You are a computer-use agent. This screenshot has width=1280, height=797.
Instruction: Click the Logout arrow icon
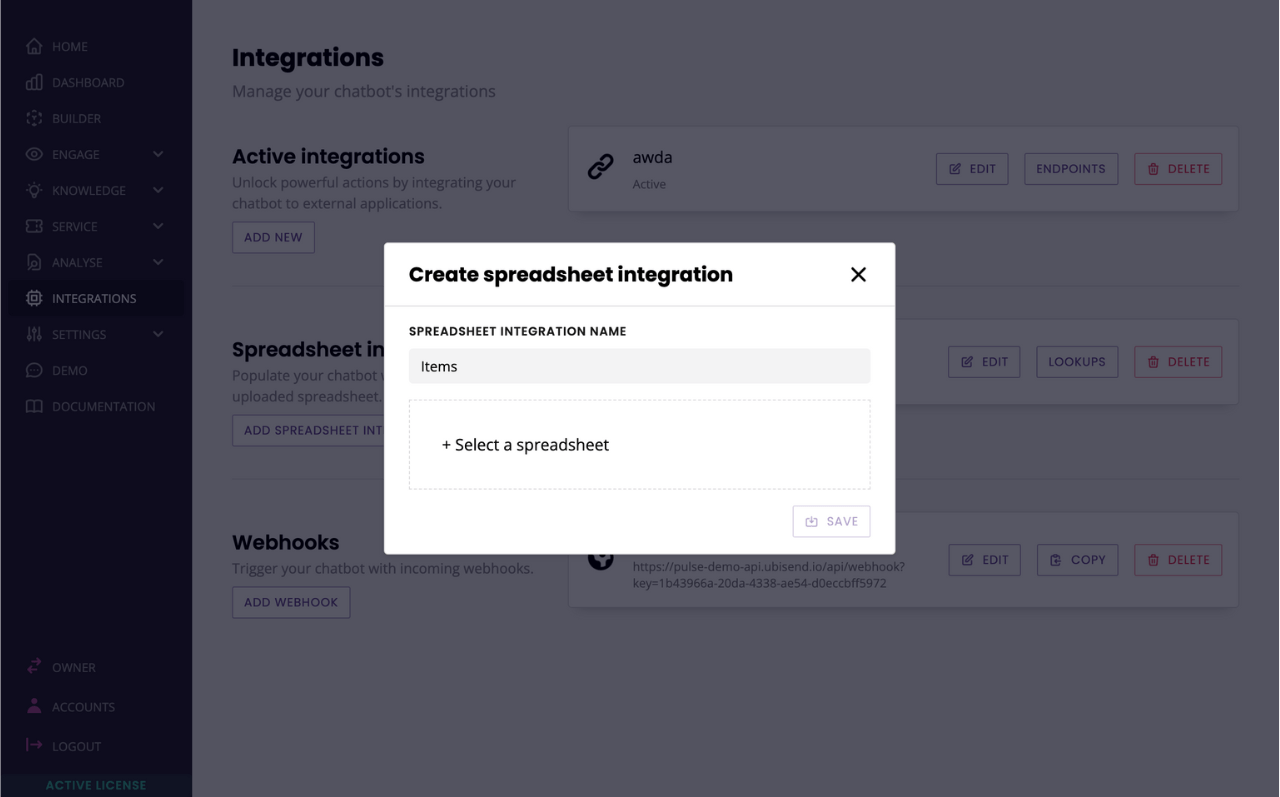(x=34, y=746)
